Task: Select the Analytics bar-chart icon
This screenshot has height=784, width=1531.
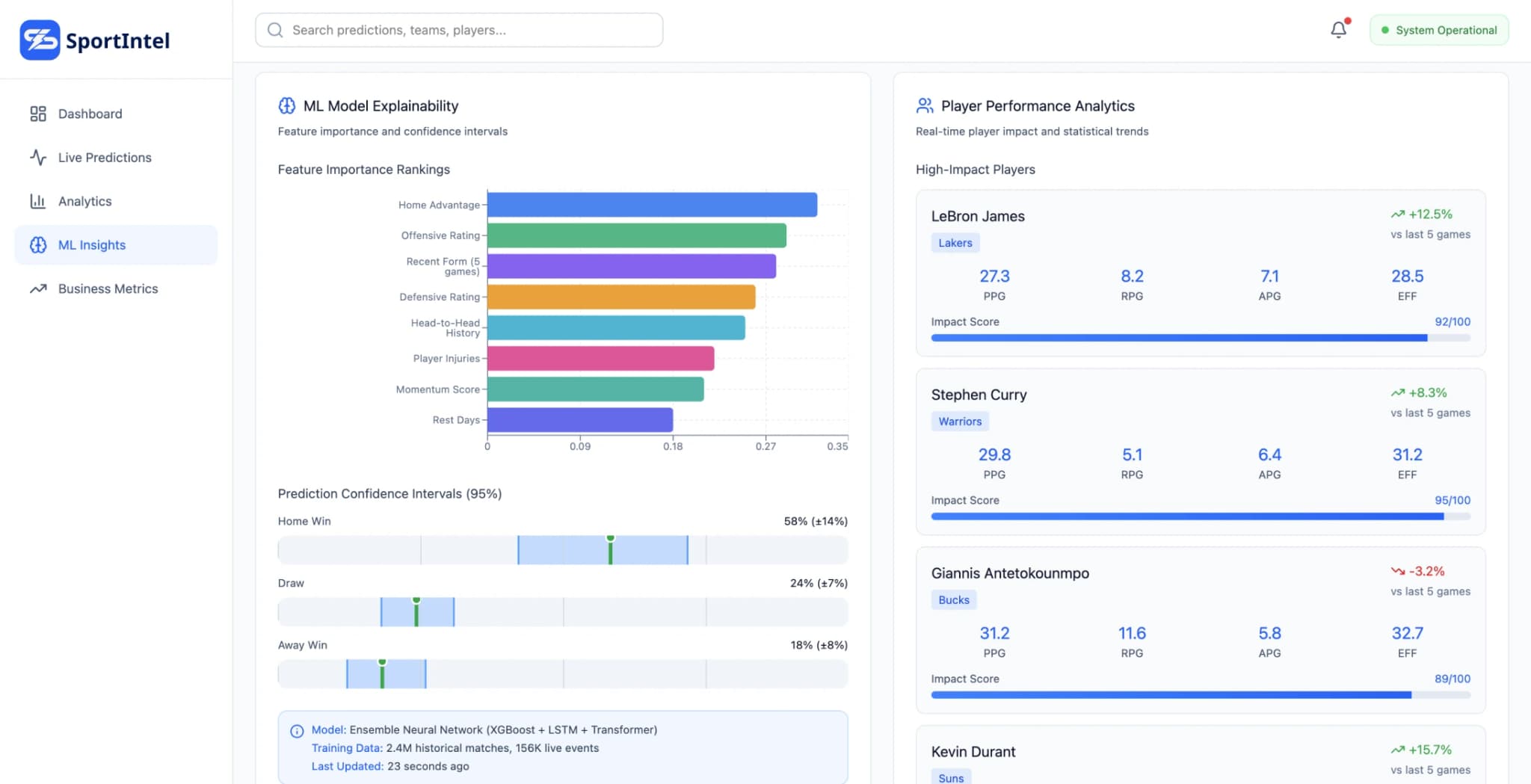Action: (38, 200)
